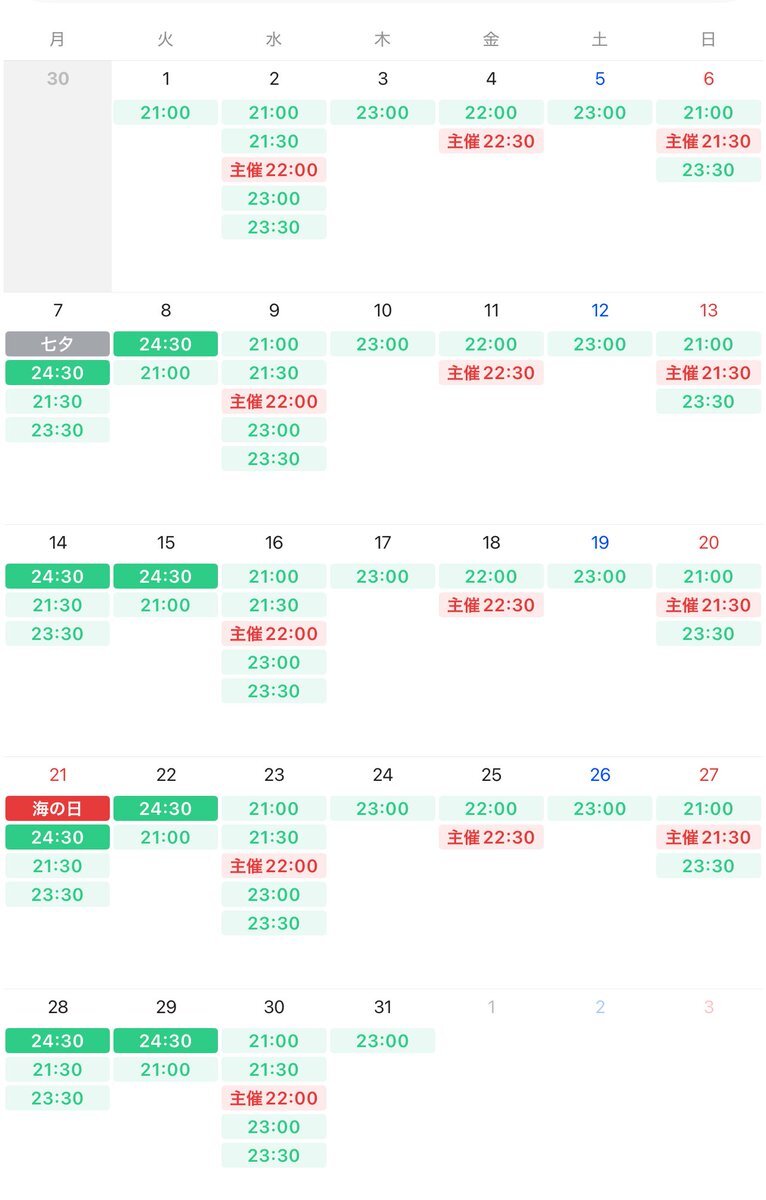This screenshot has width=766, height=1200.
Task: Open the 24:30 event on day 29
Action: (x=166, y=1040)
